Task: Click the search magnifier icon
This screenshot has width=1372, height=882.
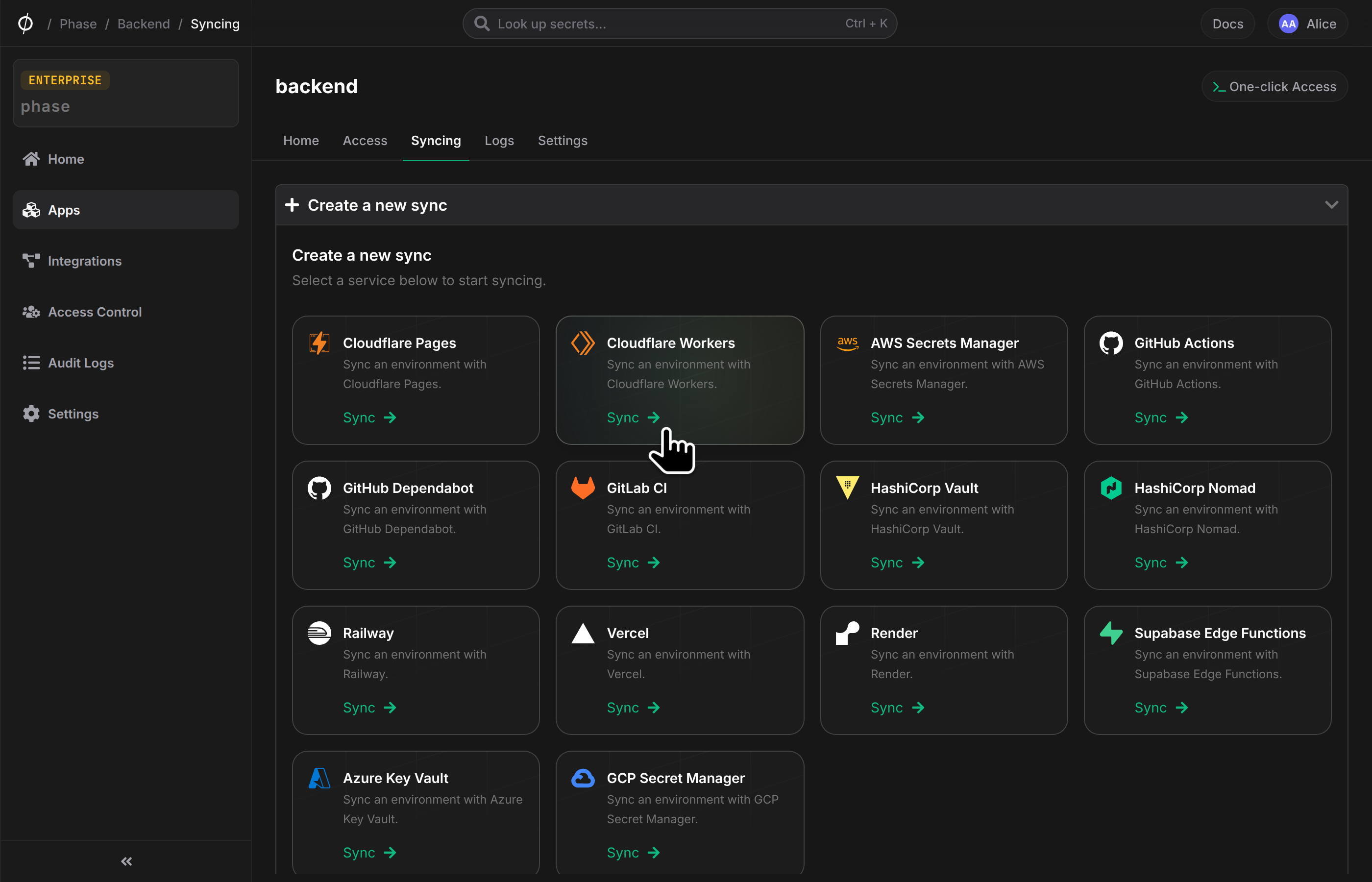Action: point(482,24)
